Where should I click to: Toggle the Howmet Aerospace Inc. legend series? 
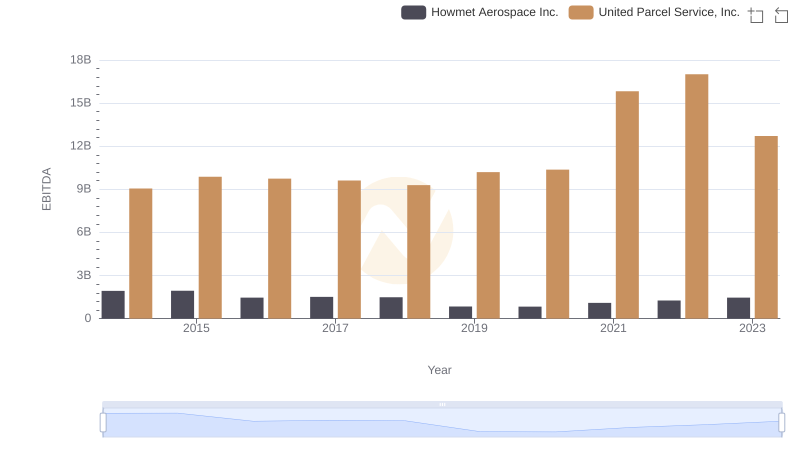click(480, 12)
